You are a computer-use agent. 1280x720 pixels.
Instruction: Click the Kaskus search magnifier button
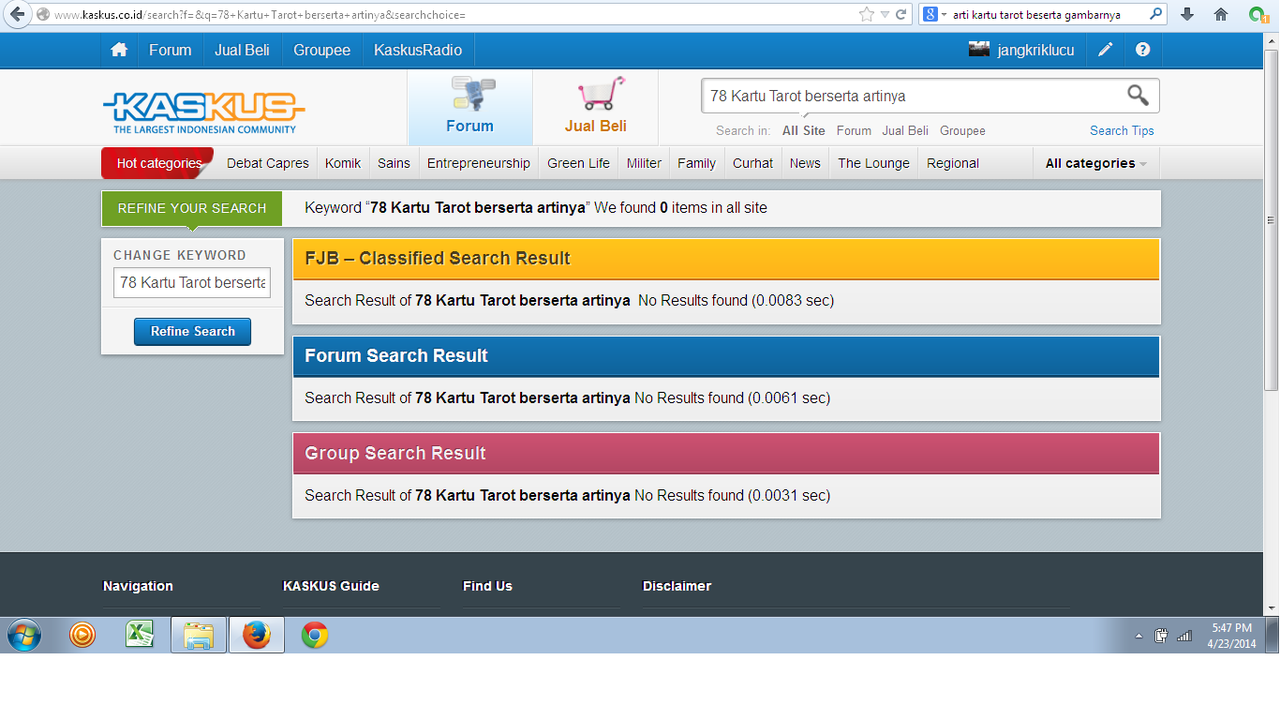click(1138, 95)
